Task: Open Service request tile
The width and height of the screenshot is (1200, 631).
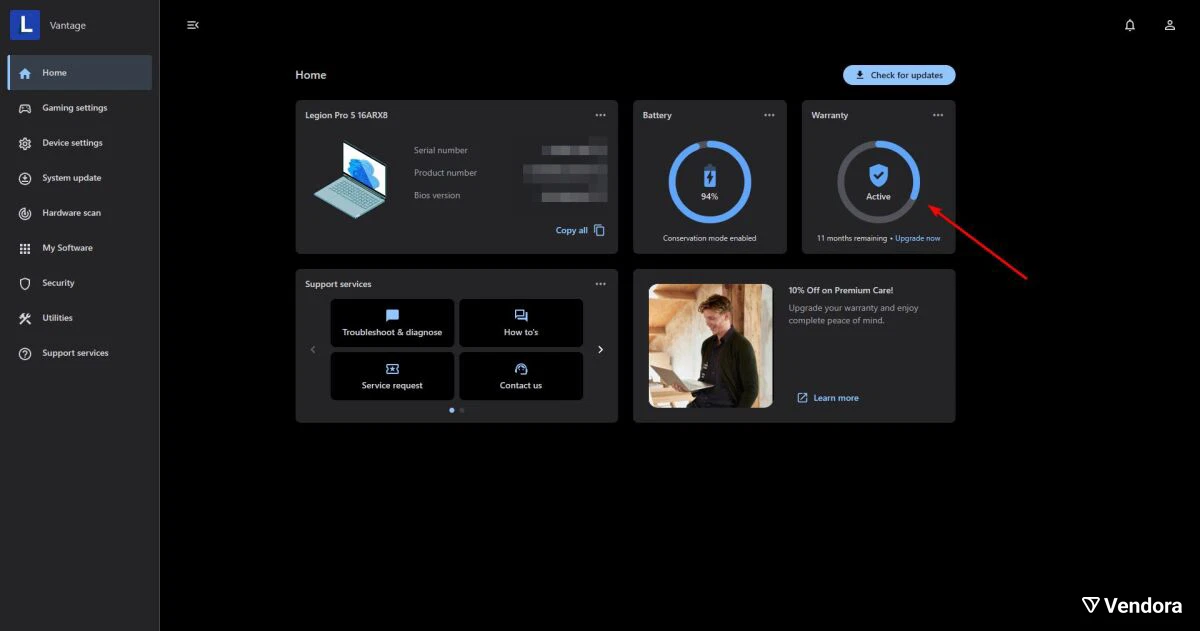Action: click(x=392, y=376)
